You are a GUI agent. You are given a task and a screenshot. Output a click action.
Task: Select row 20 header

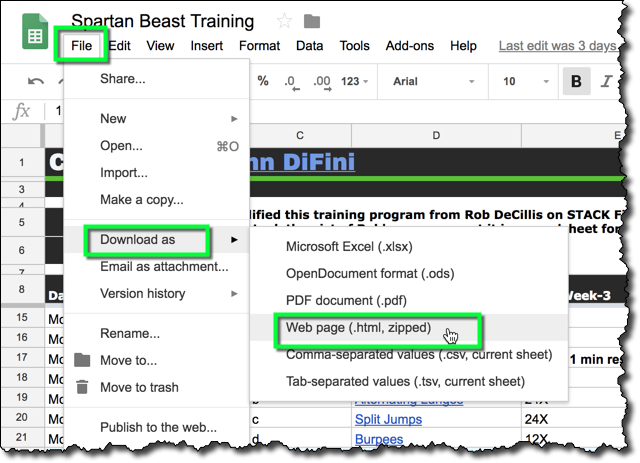(22, 417)
